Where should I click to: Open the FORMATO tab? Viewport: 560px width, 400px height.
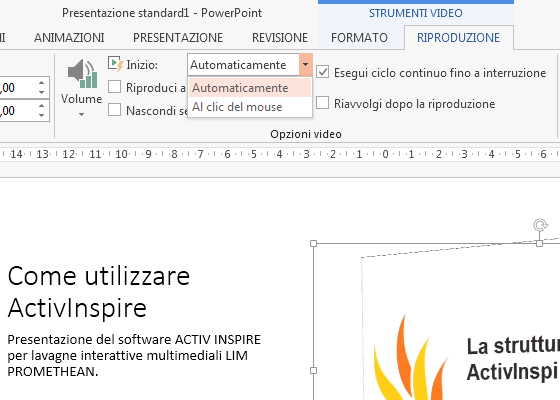[359, 38]
